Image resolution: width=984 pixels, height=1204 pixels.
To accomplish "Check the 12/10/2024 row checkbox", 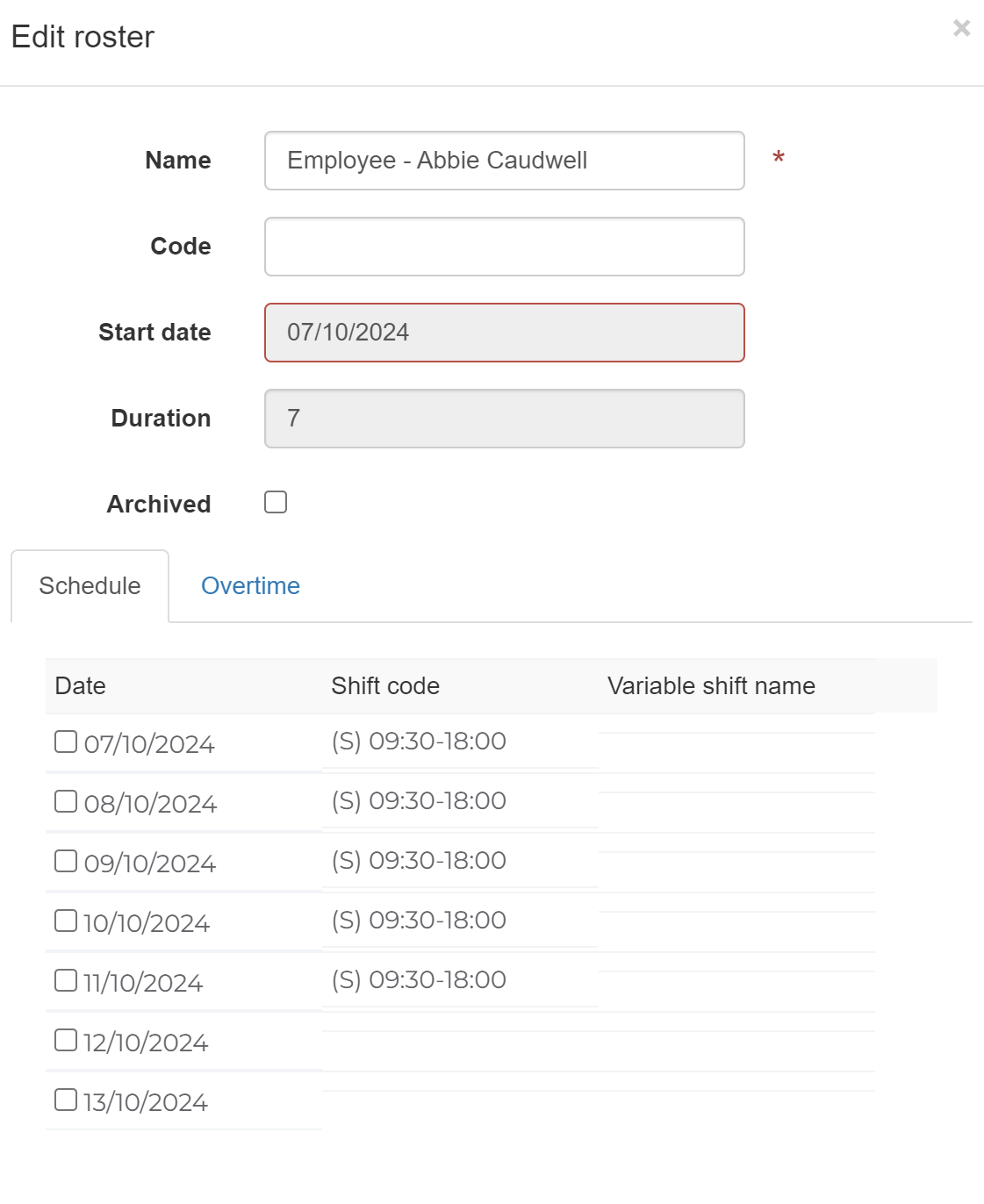I will 66,1040.
